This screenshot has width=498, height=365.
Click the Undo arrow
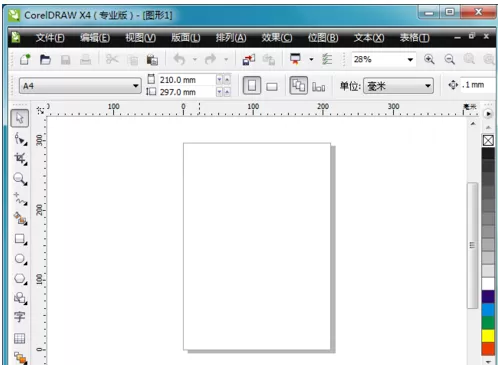coord(179,60)
